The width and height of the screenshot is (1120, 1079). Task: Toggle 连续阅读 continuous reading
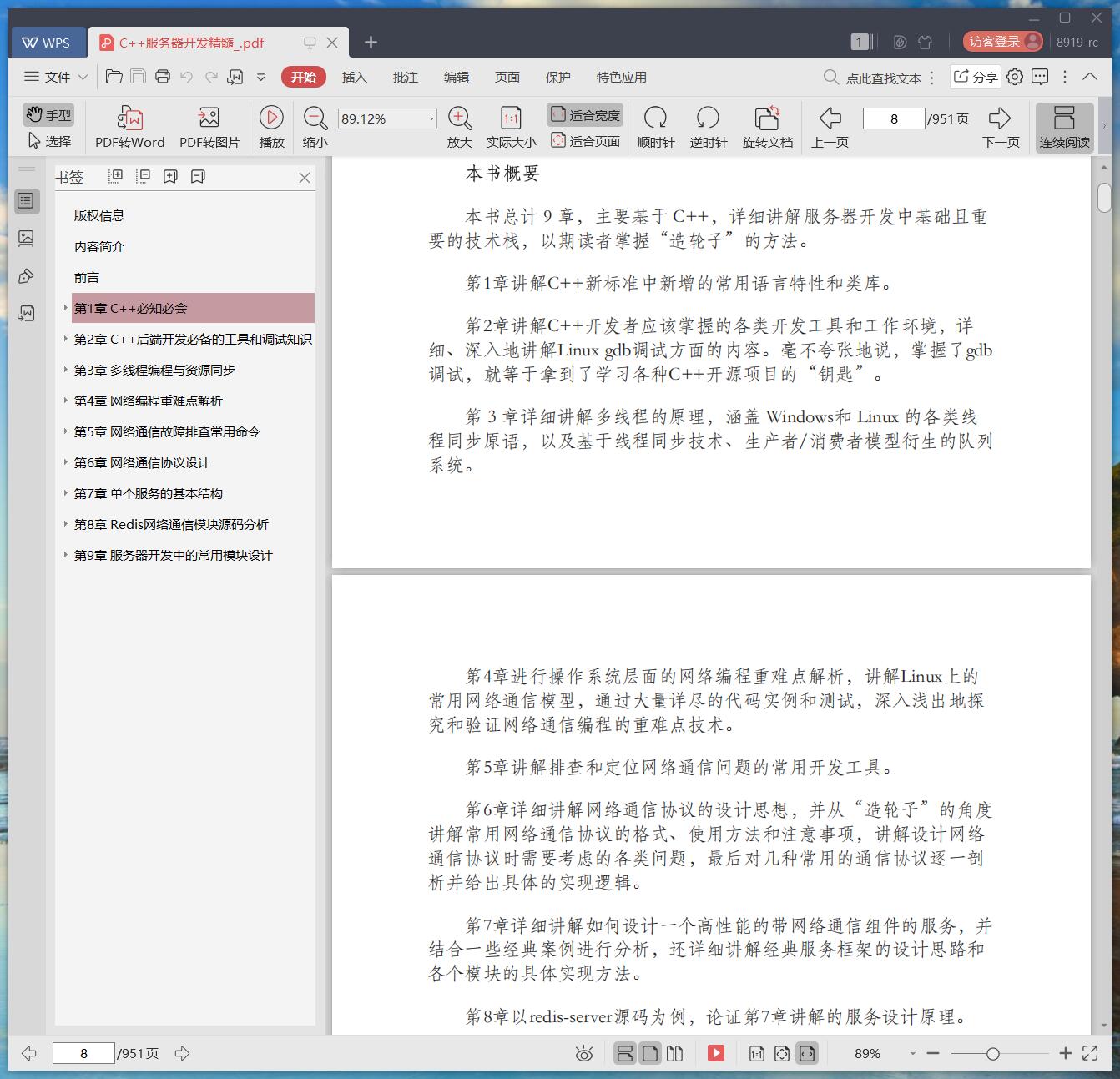click(x=1064, y=128)
